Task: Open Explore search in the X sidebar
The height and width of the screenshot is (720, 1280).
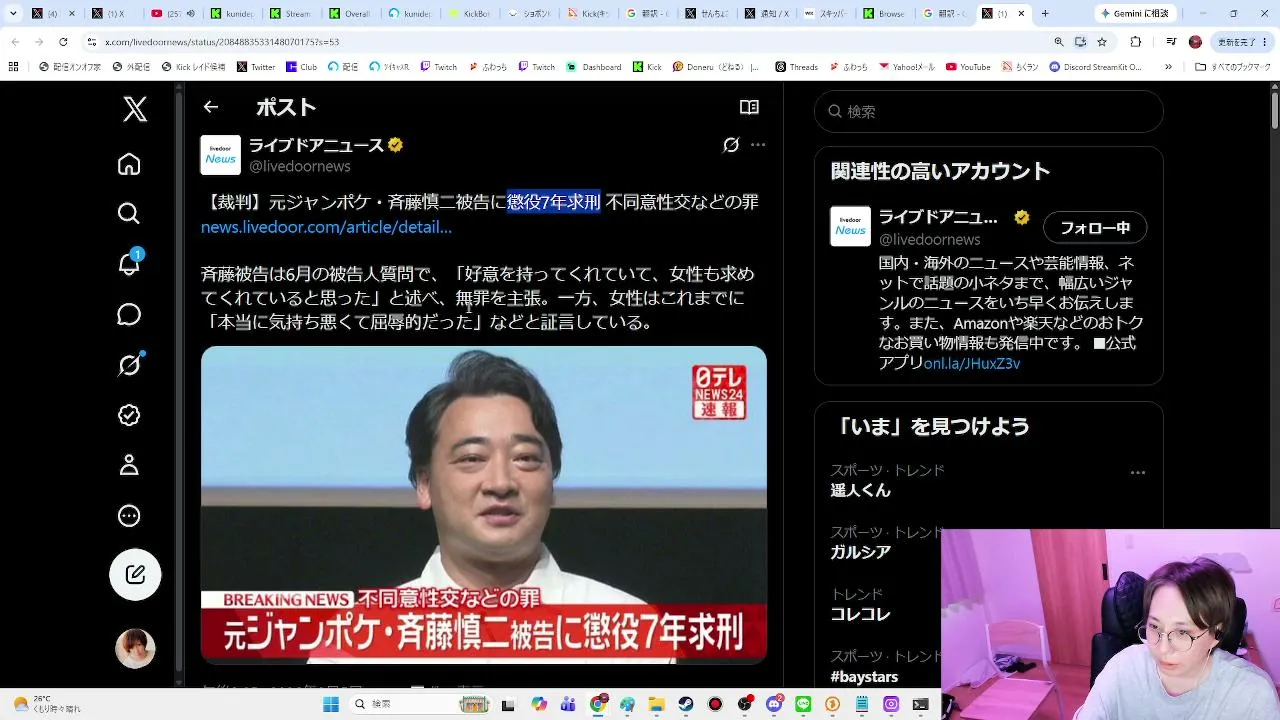Action: pyautogui.click(x=129, y=213)
